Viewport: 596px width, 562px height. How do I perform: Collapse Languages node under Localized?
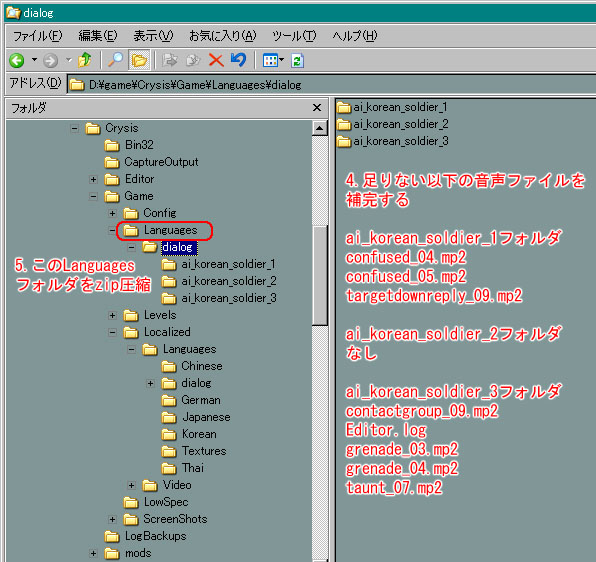tap(132, 350)
